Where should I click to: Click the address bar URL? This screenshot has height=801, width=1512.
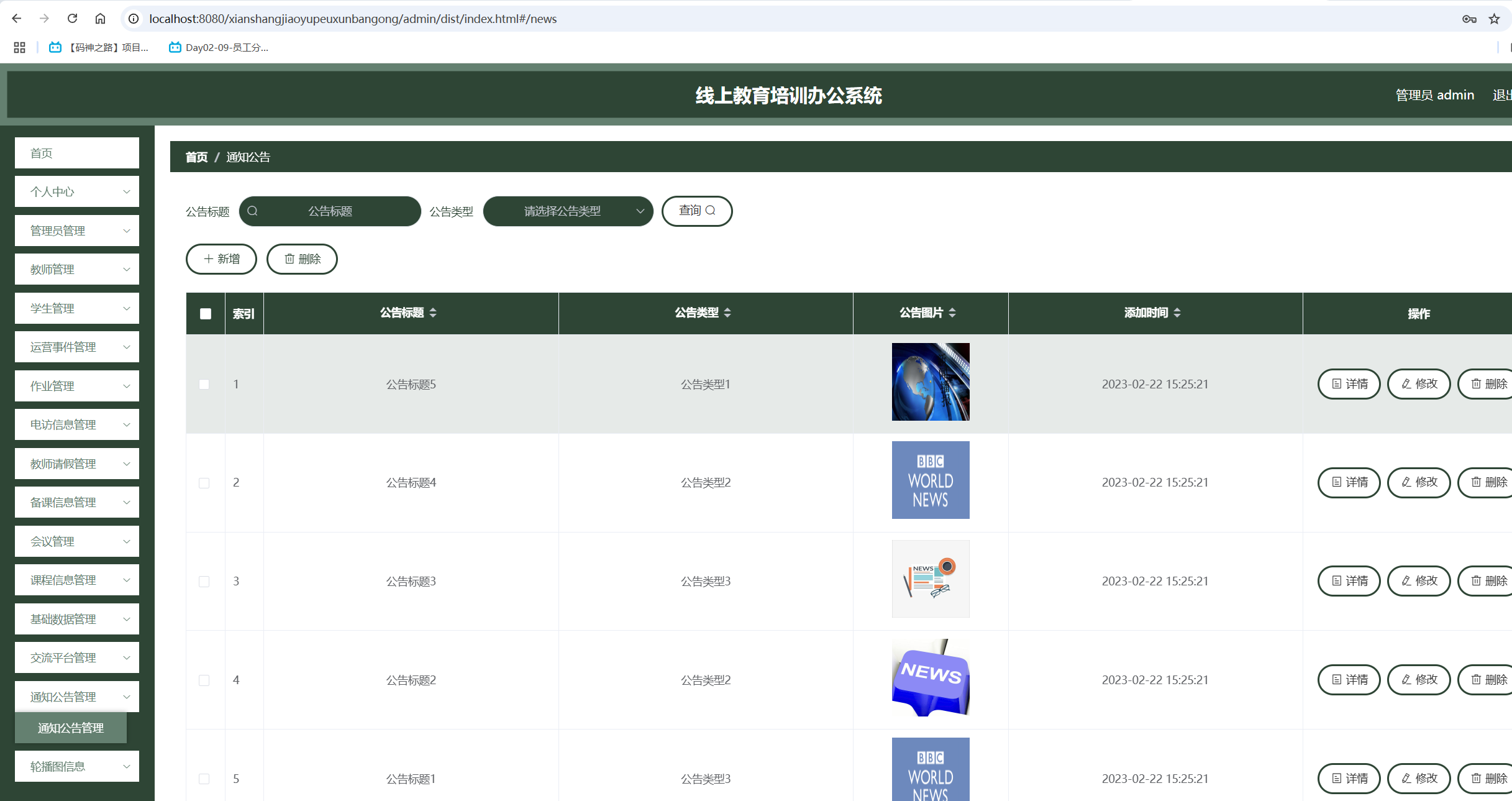(353, 19)
